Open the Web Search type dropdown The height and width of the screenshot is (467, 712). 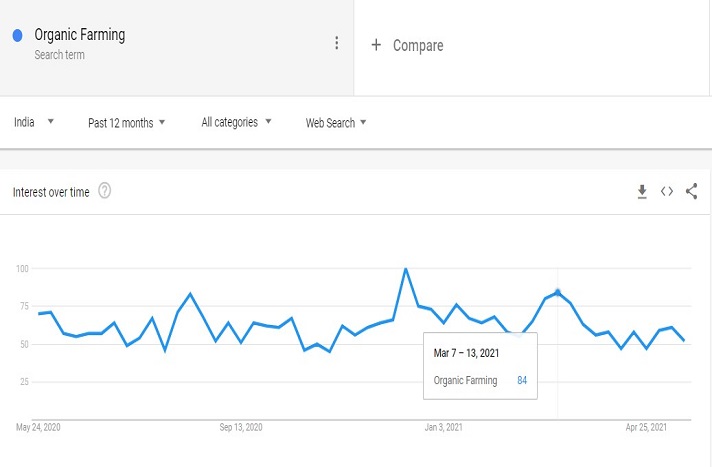tap(336, 123)
